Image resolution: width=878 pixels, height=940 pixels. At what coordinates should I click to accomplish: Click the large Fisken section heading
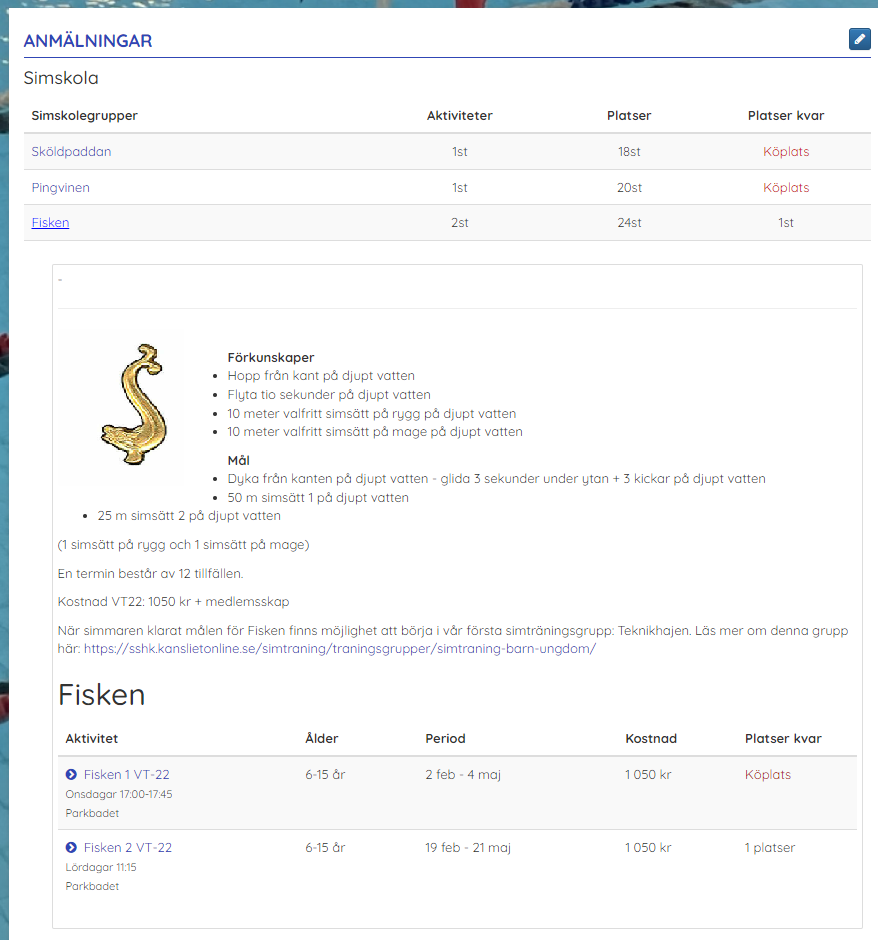click(101, 695)
